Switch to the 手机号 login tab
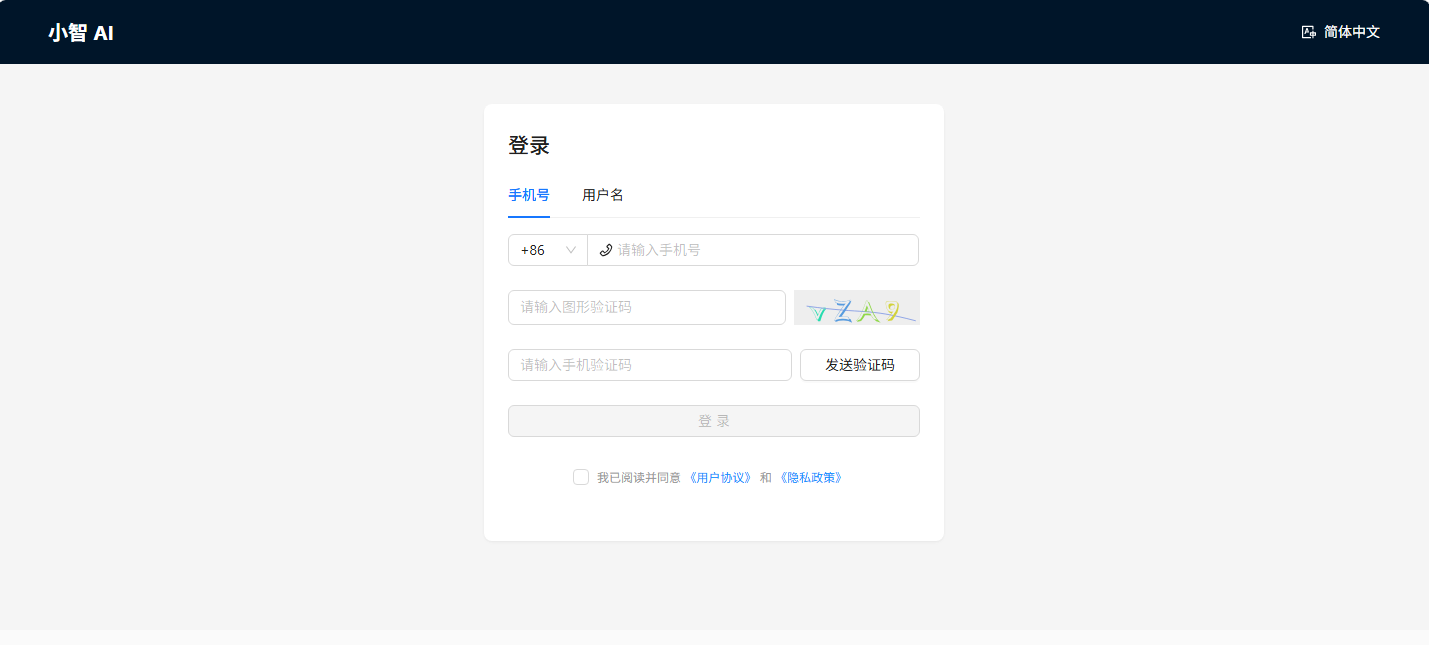 click(528, 195)
